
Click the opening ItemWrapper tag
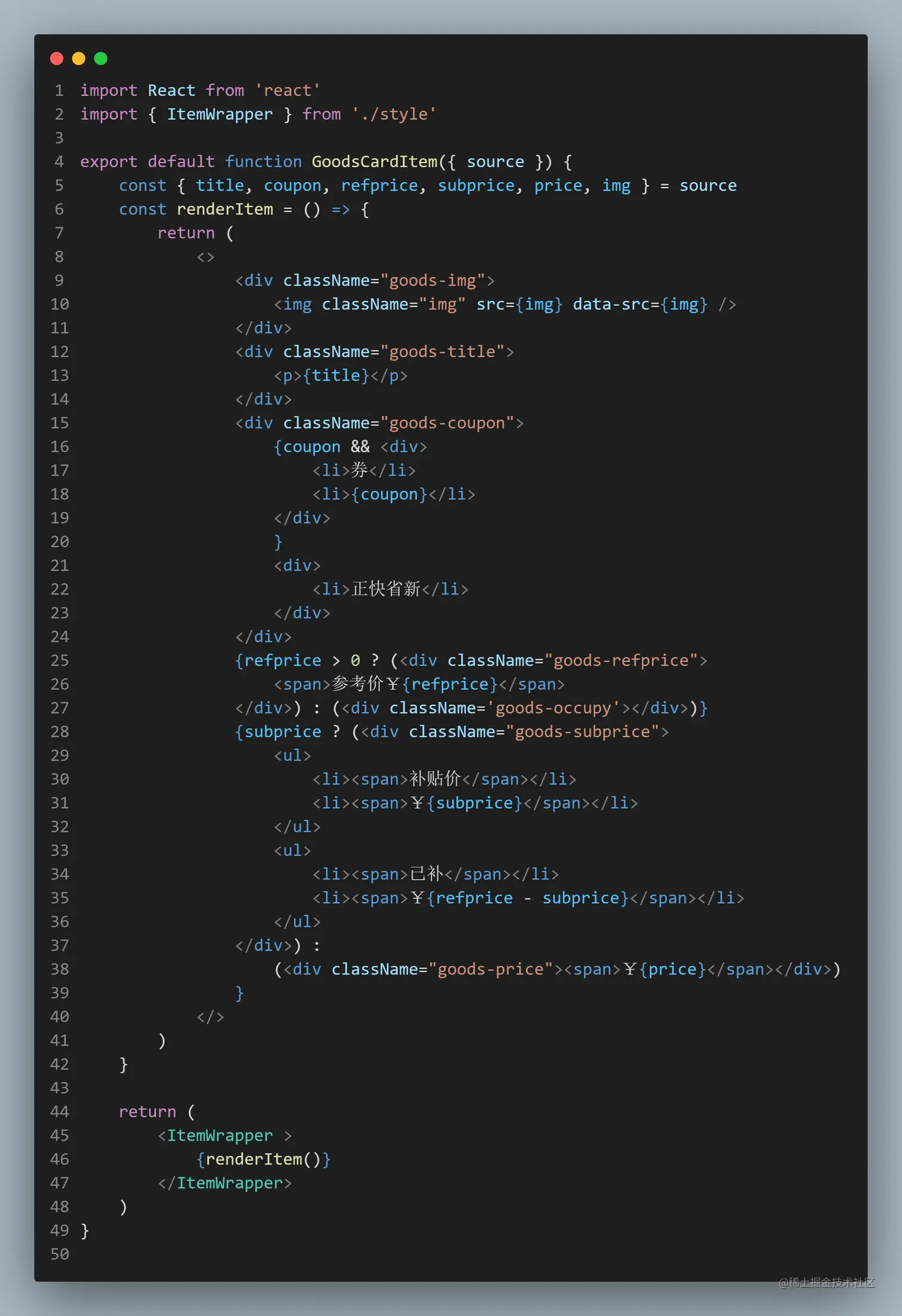[225, 1135]
